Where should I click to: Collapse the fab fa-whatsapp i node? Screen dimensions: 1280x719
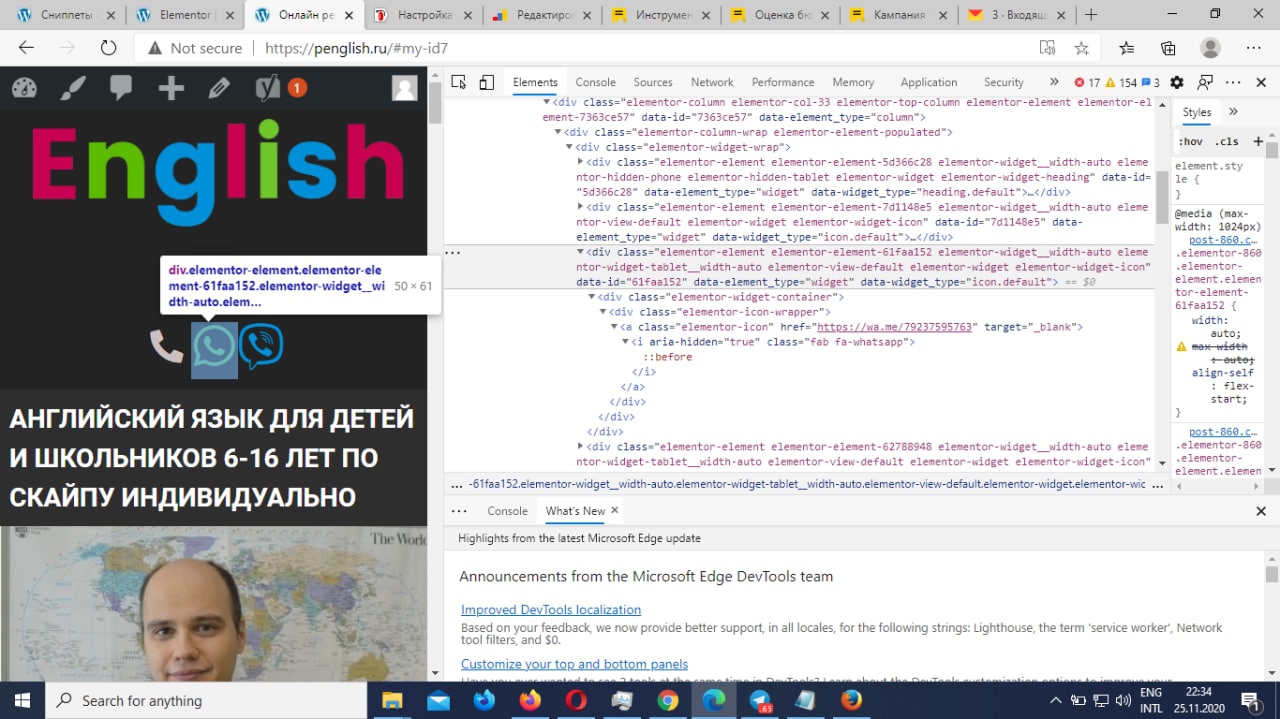click(625, 342)
